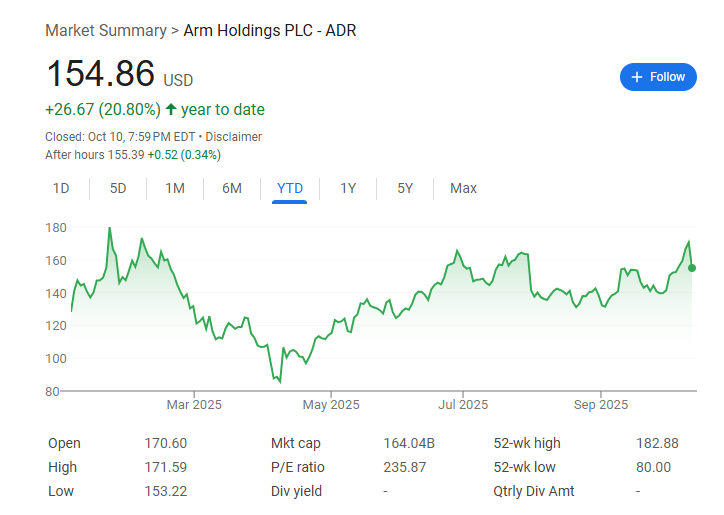Click the 154.86 current price

[x=100, y=75]
